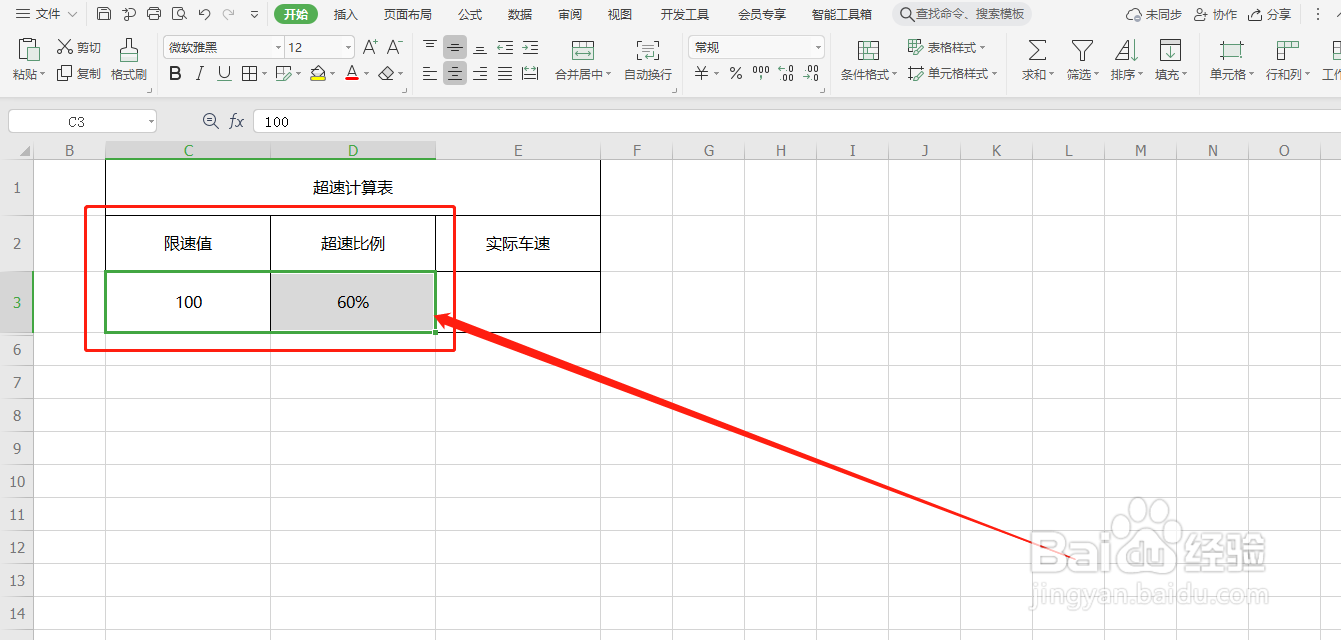Click the red font color A icon

pos(352,73)
